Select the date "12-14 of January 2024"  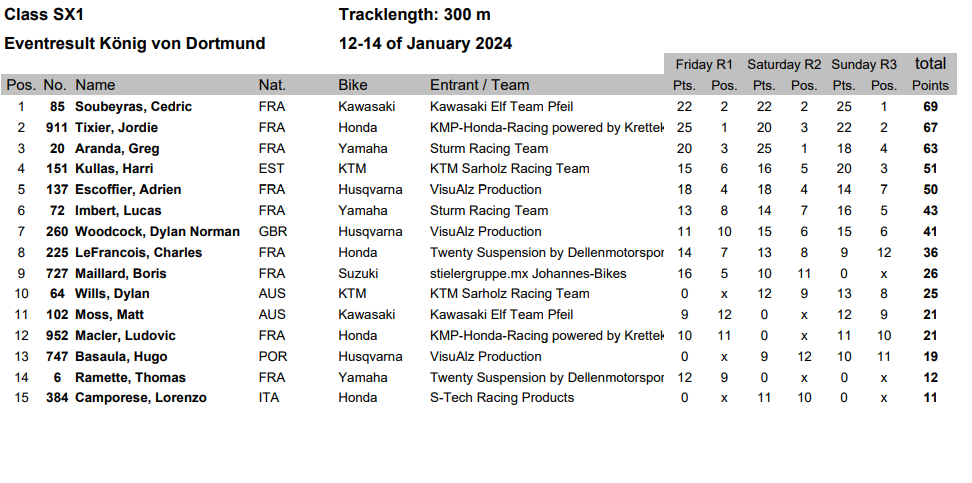(425, 44)
